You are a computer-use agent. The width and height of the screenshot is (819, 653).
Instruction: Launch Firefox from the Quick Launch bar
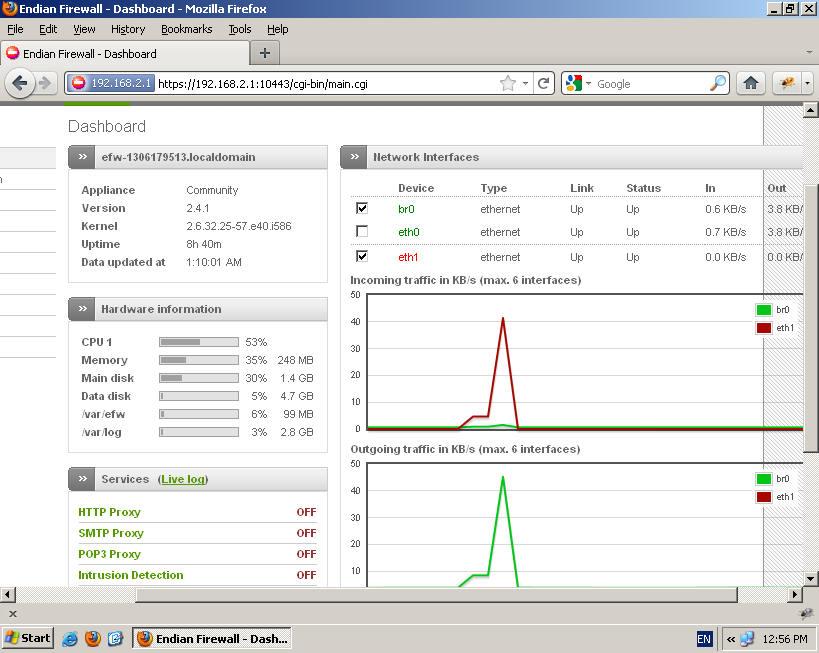coord(92,638)
